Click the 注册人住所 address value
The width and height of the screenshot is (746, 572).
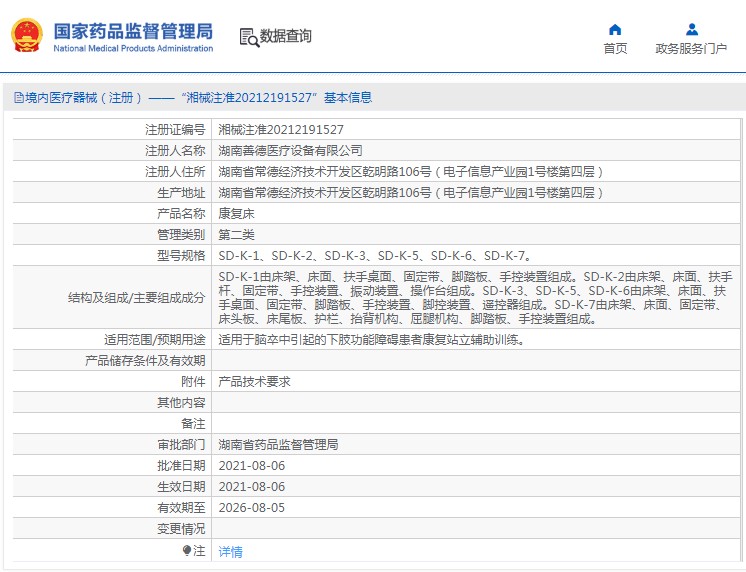411,171
